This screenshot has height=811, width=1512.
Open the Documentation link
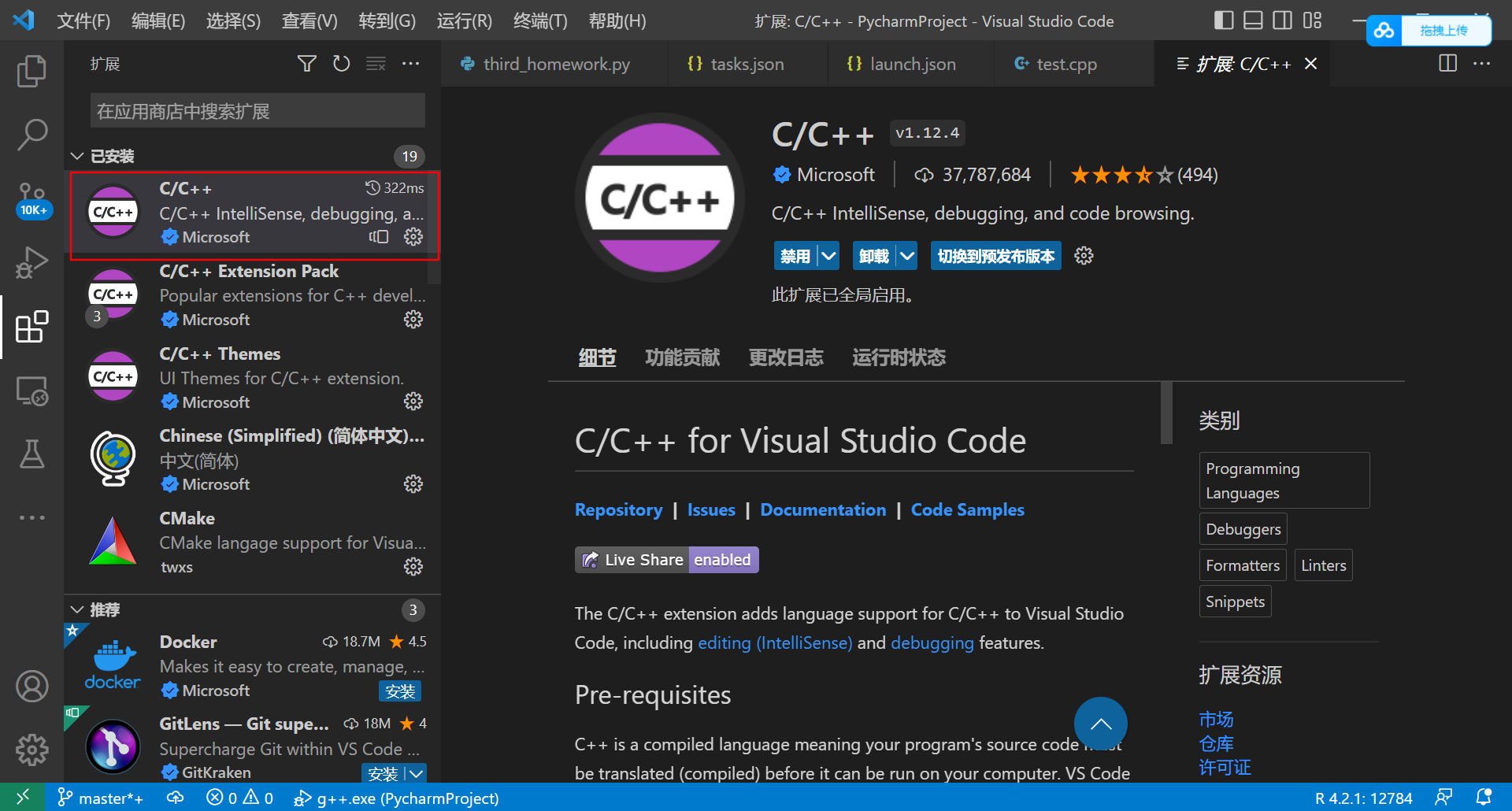823,510
